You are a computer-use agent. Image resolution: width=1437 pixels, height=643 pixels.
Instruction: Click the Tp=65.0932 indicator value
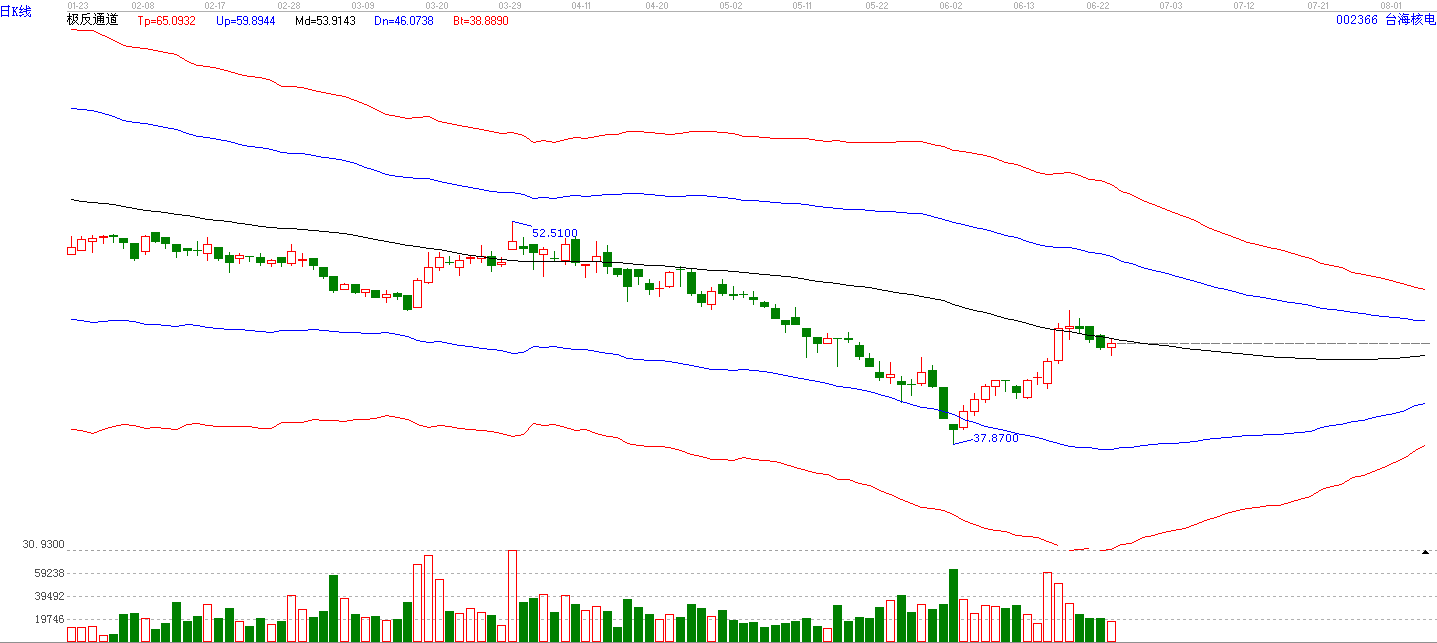pyautogui.click(x=166, y=20)
